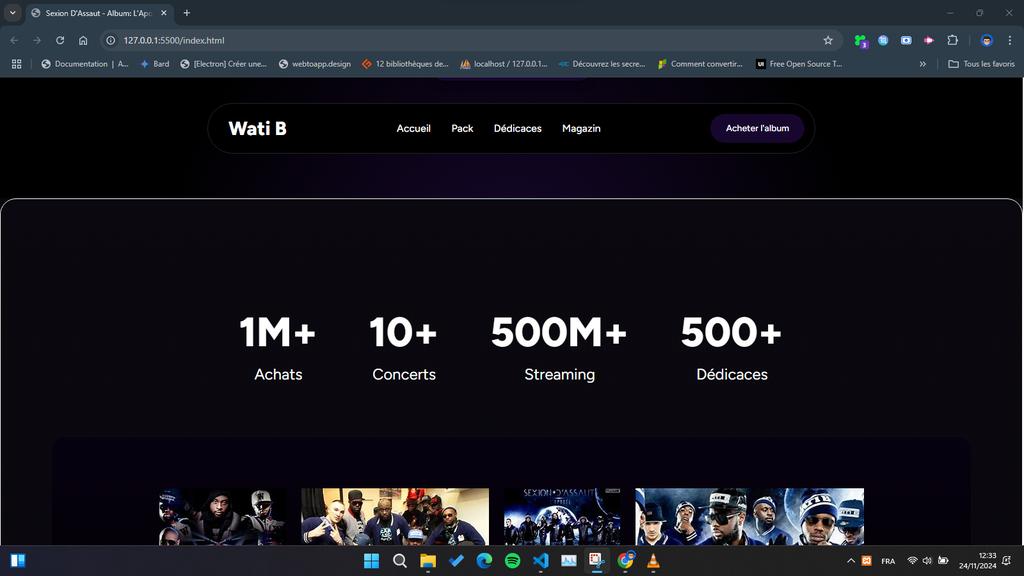Open the indoor group photo thumbnail
Image resolution: width=1024 pixels, height=576 pixels.
point(394,517)
